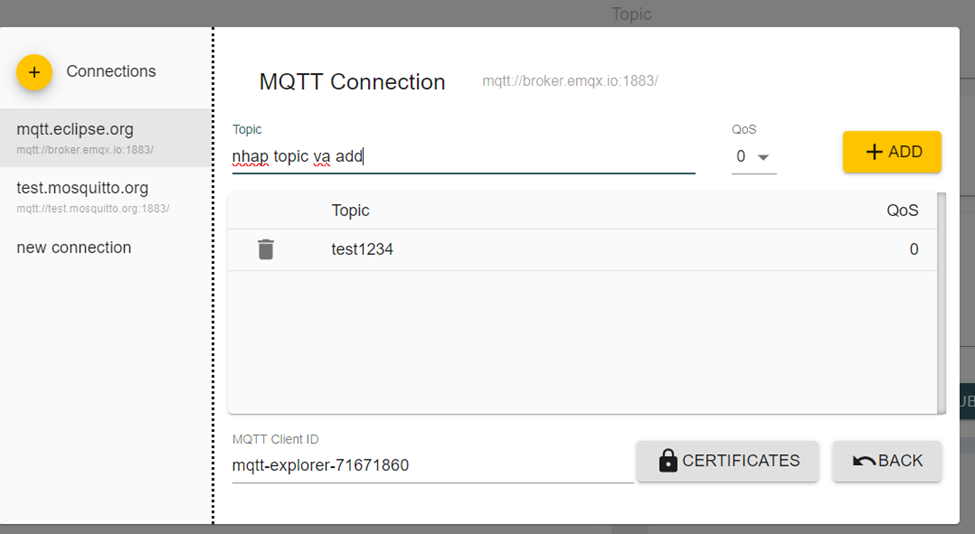
Task: Click the yellow plus add-connection button
Action: coord(34,72)
